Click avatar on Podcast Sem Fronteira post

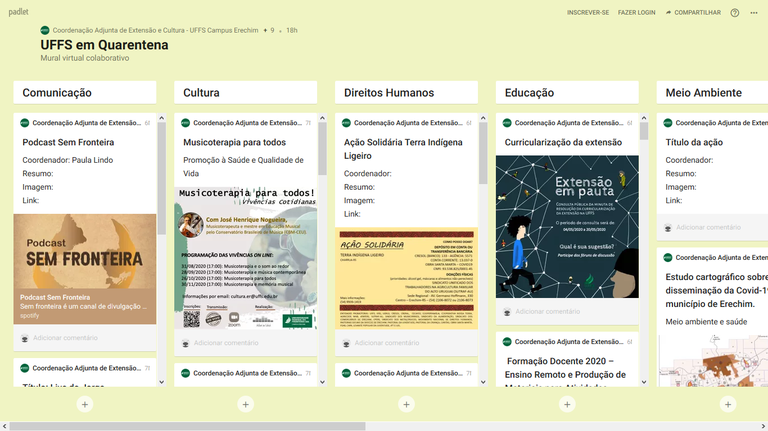tap(26, 123)
